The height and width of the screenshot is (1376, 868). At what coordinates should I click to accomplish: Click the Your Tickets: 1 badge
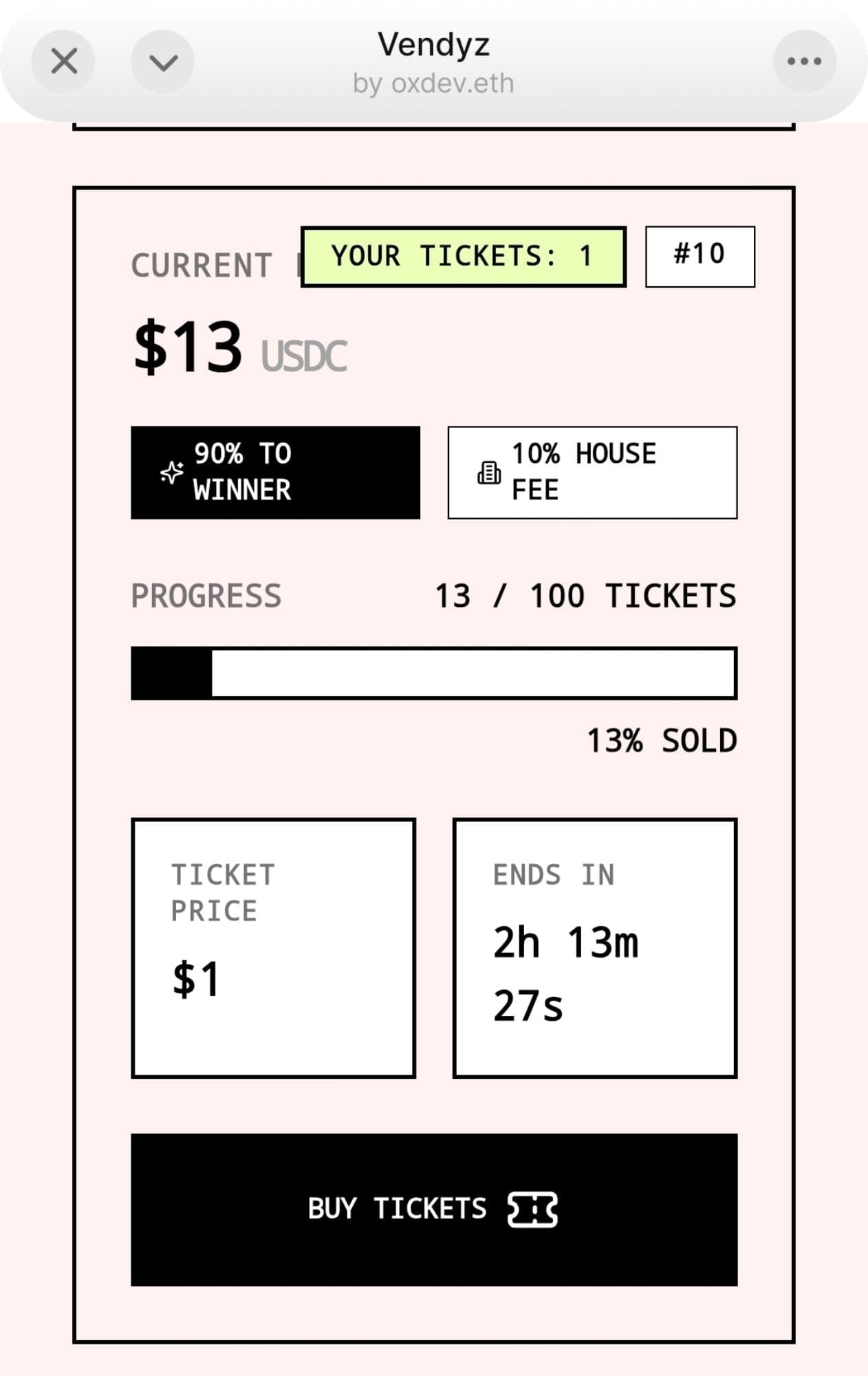(x=463, y=257)
